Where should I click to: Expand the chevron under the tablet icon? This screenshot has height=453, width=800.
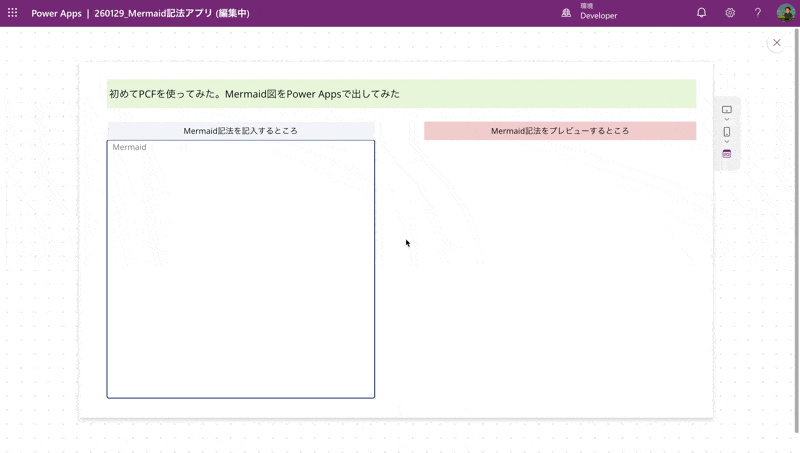click(x=727, y=120)
